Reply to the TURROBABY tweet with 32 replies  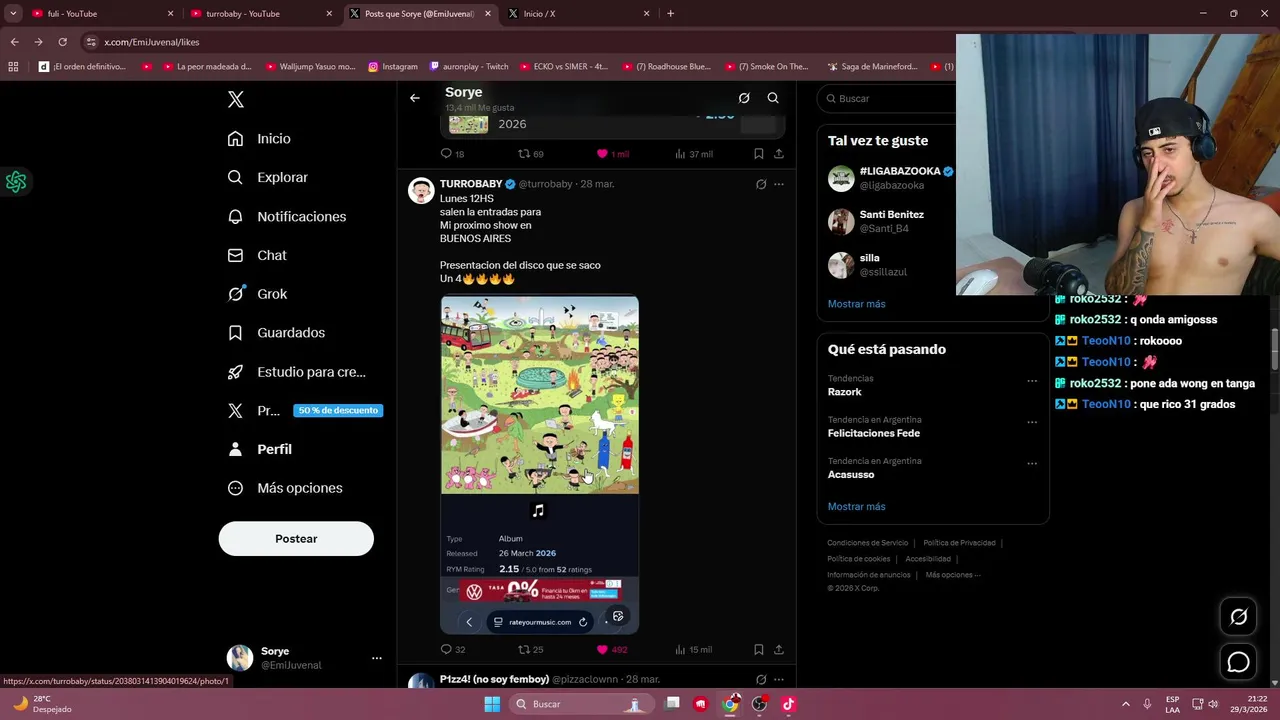447,649
